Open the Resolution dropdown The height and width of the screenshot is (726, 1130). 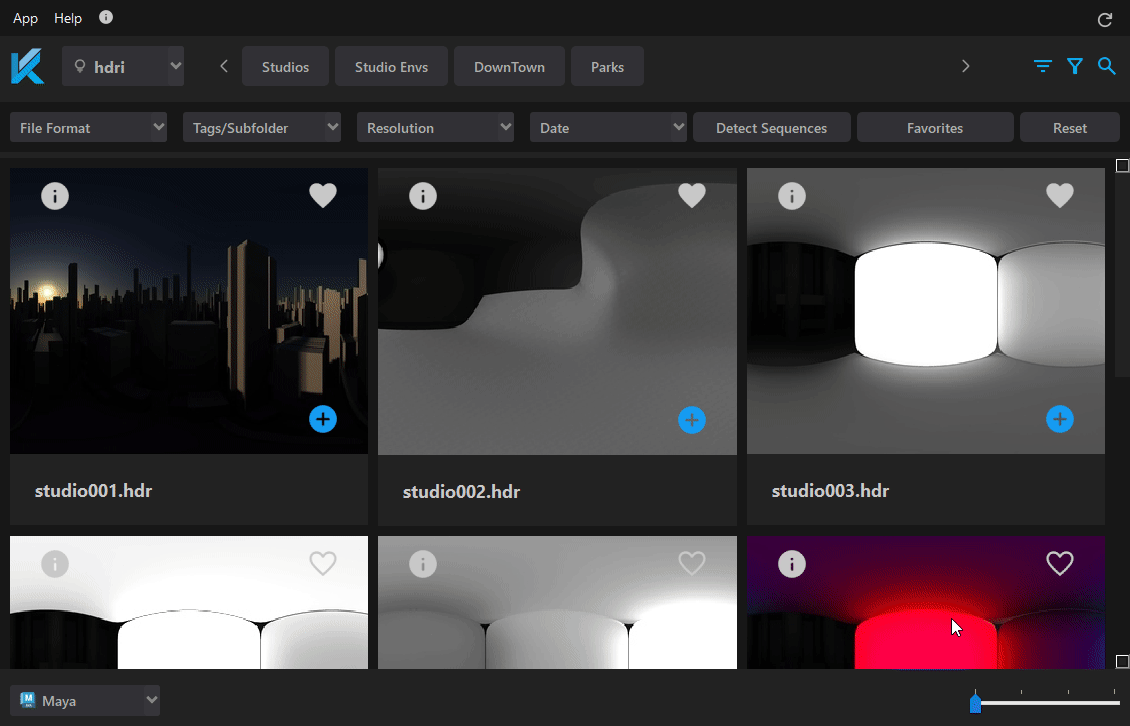point(435,128)
